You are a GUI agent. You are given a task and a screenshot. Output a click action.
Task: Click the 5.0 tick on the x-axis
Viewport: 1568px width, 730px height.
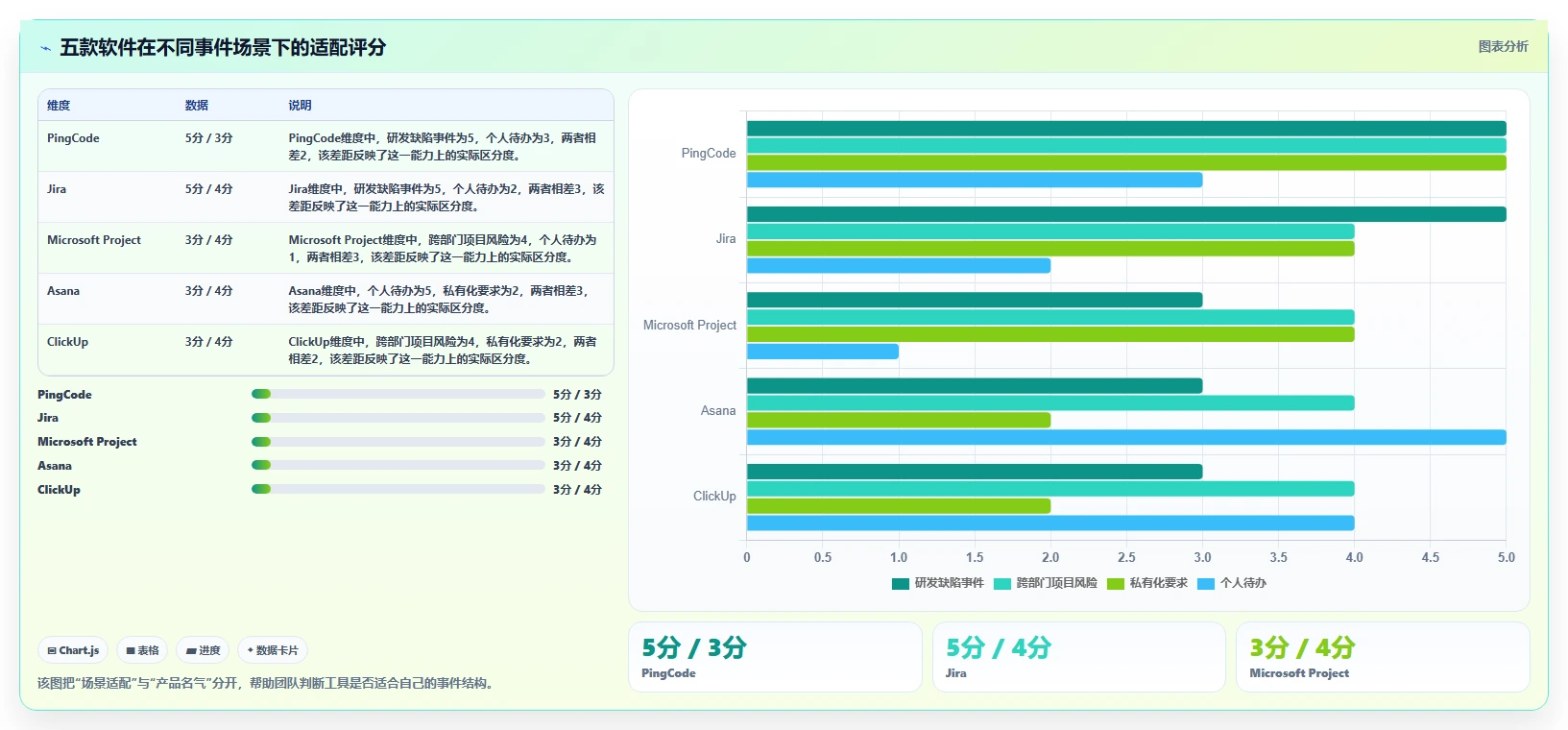point(1506,557)
